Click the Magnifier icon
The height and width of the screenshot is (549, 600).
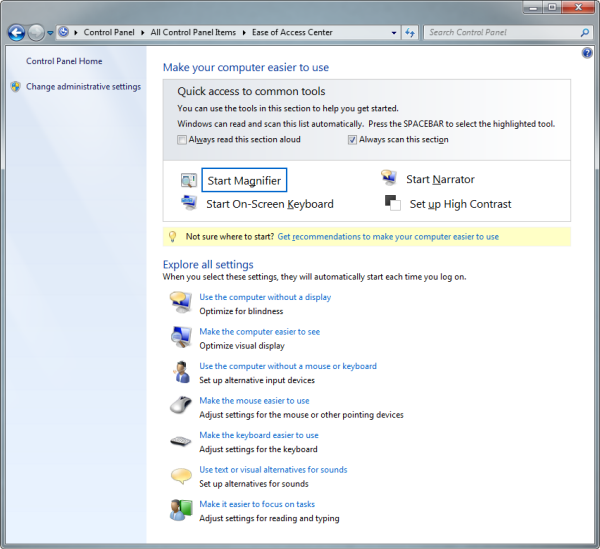tap(189, 180)
